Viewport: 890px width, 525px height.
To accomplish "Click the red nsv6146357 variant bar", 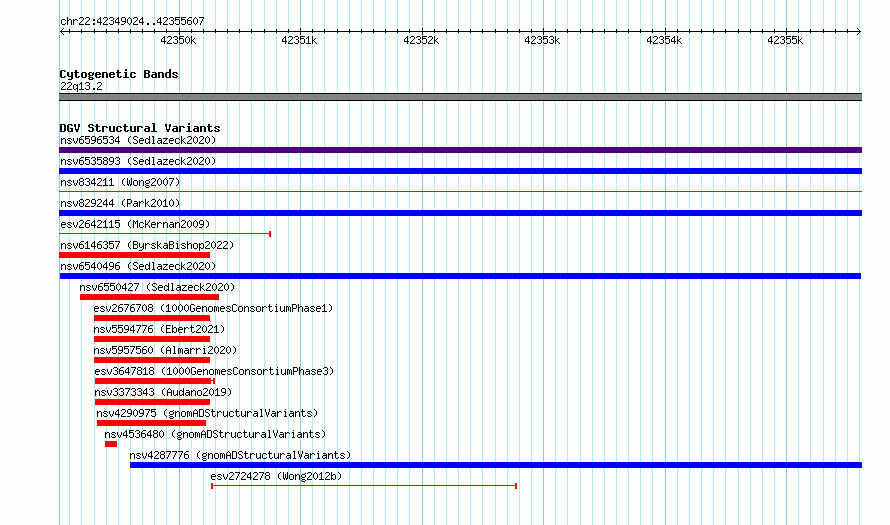I will [x=135, y=255].
